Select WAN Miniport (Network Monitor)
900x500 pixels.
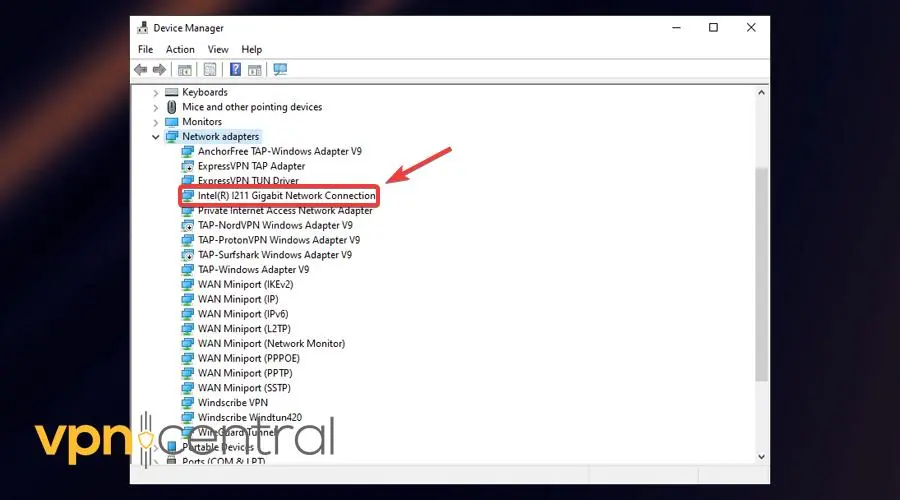click(271, 344)
